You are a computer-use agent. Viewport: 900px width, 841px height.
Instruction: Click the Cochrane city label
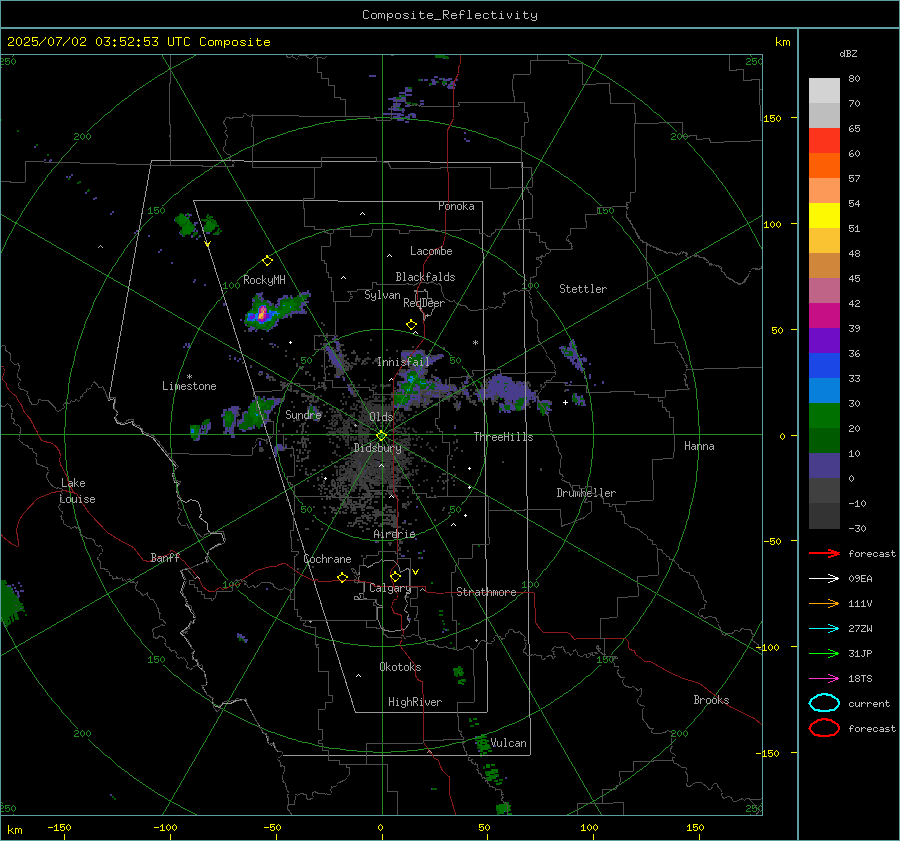[x=327, y=559]
